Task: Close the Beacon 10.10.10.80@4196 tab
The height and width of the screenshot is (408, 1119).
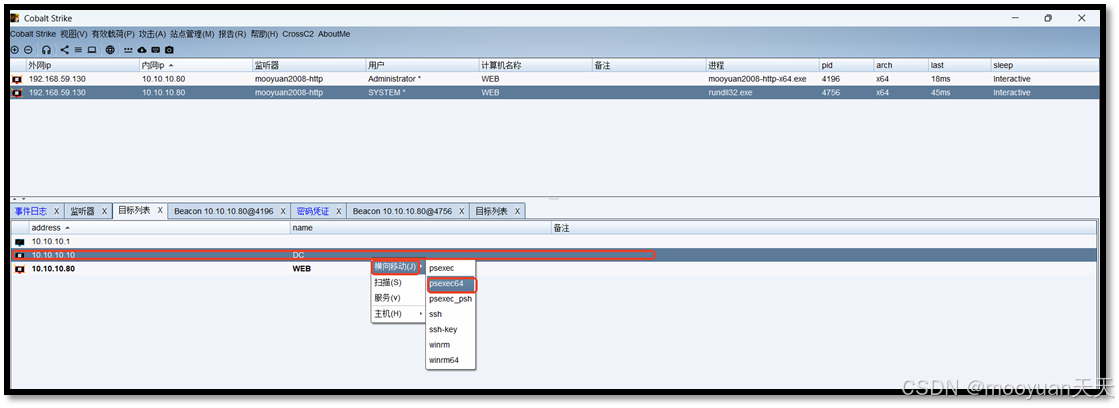Action: [283, 212]
